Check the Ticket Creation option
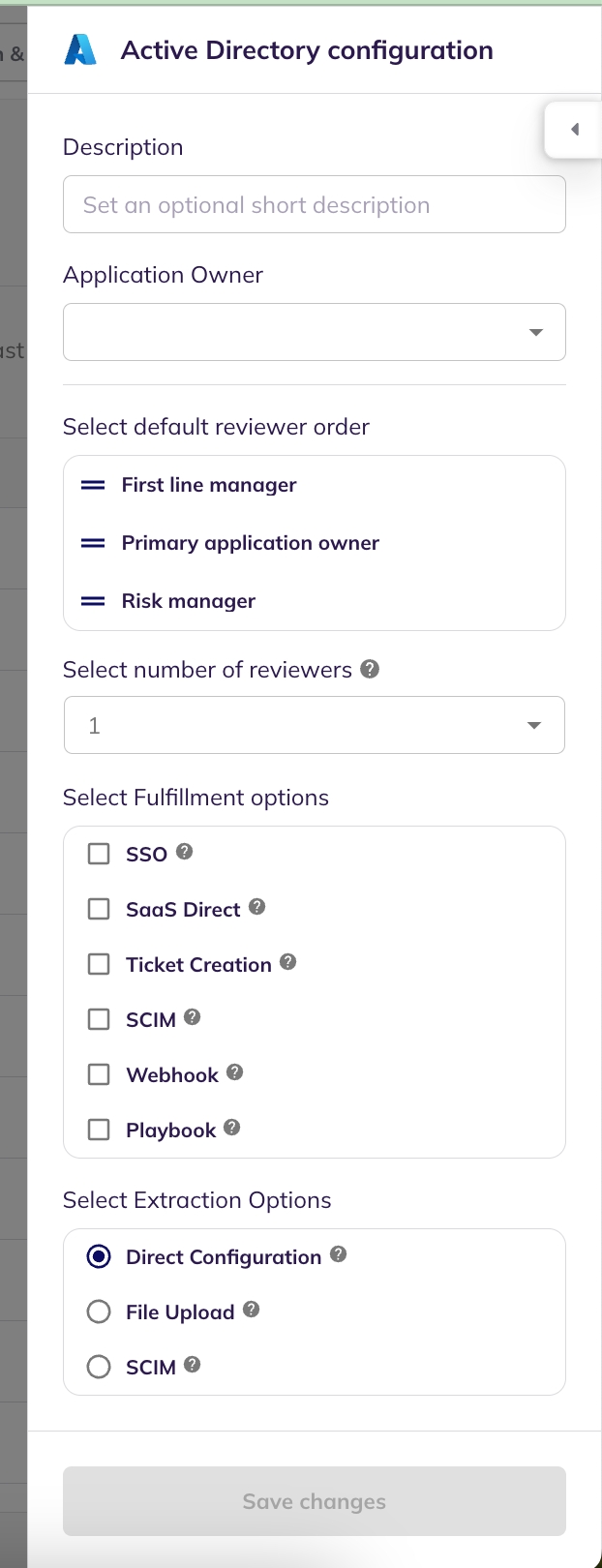Image resolution: width=602 pixels, height=1568 pixels. point(99,964)
